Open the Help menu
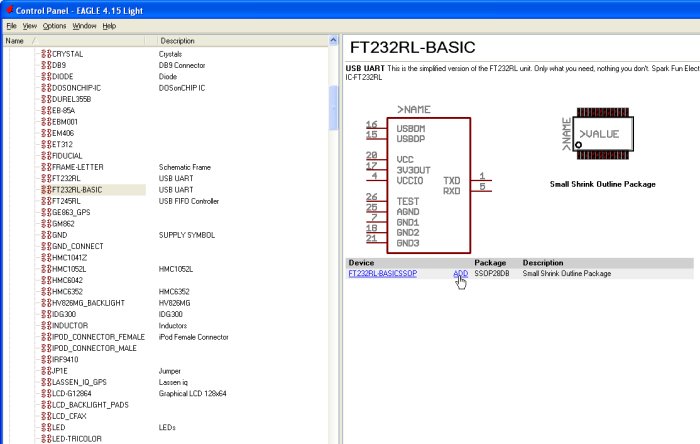The image size is (700, 444). [x=109, y=26]
